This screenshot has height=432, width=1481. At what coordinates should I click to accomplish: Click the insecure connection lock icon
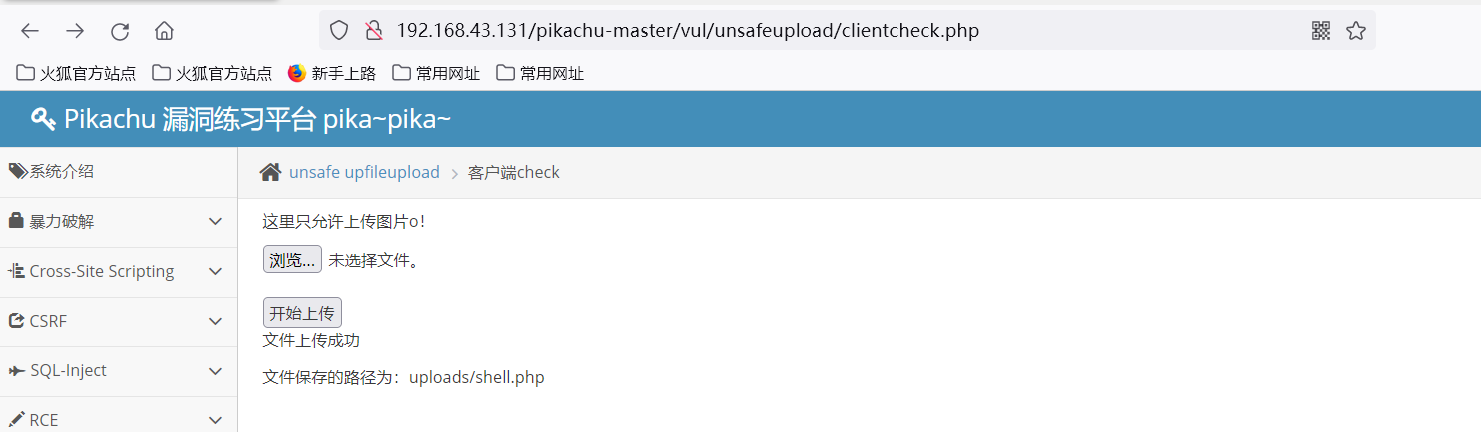pyautogui.click(x=373, y=30)
